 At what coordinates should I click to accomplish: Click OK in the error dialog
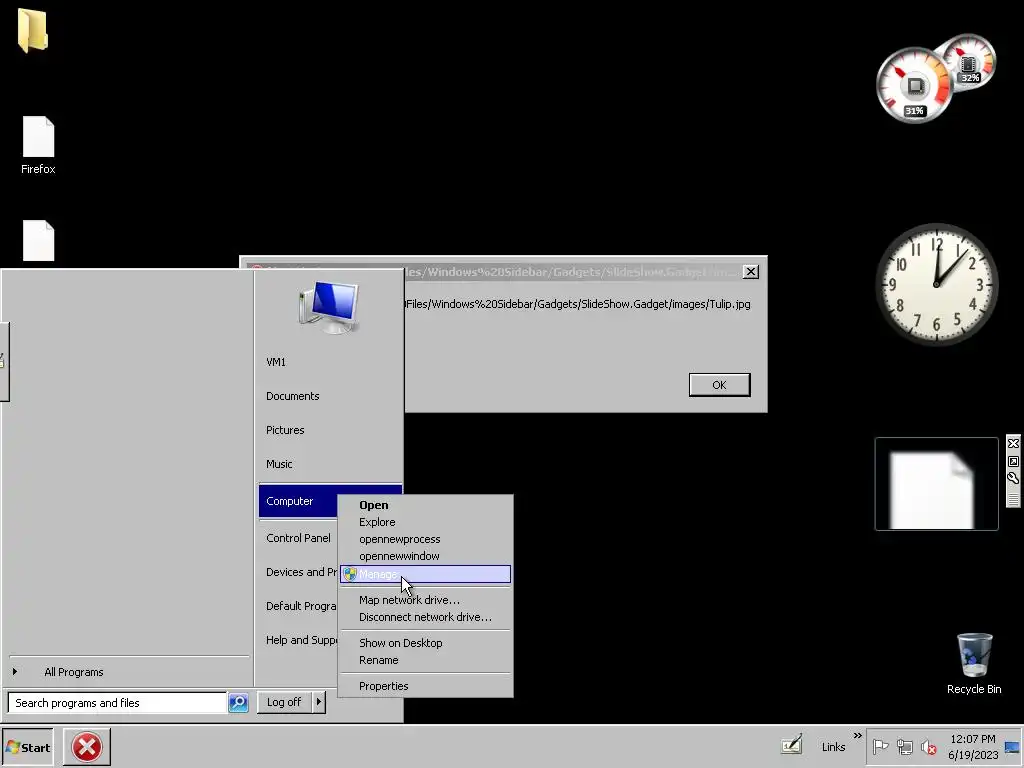click(719, 385)
